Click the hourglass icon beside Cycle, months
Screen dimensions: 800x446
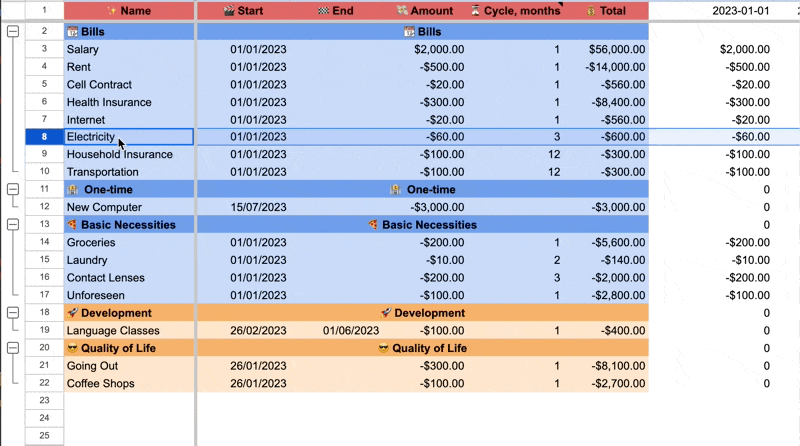point(474,11)
